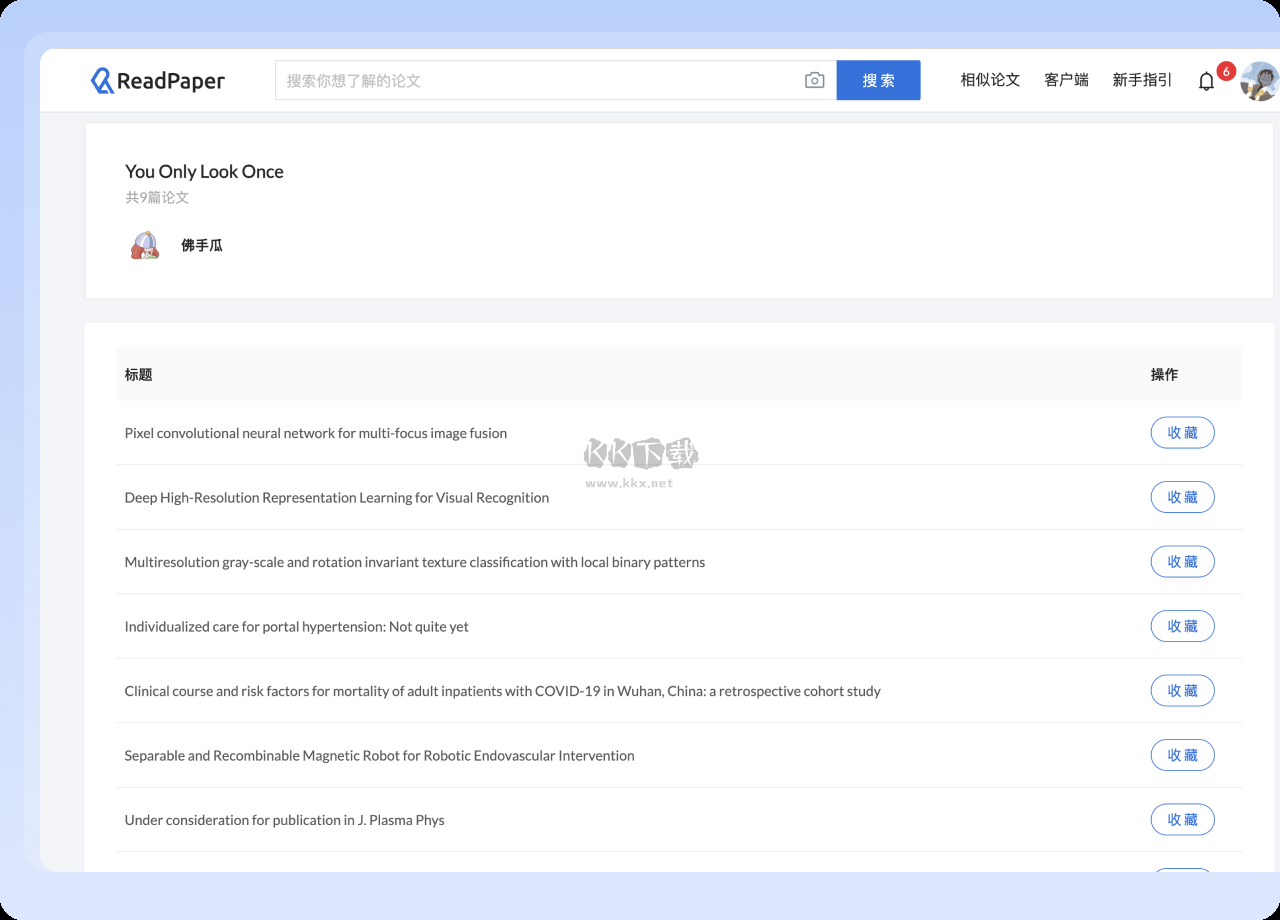Click the 佛手瓜 username link

point(202,245)
